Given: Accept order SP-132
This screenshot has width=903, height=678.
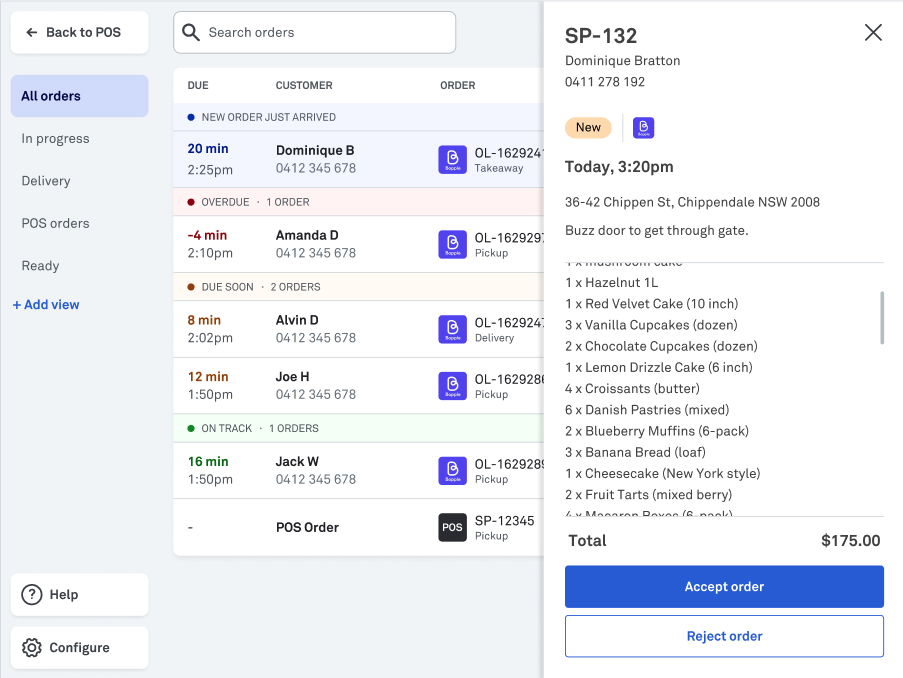Looking at the screenshot, I should [x=724, y=586].
